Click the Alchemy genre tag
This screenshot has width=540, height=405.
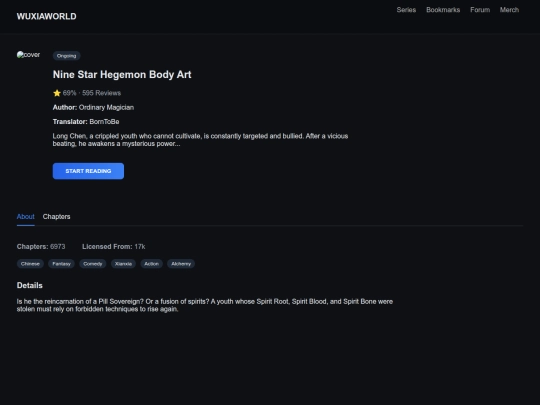pyautogui.click(x=181, y=264)
